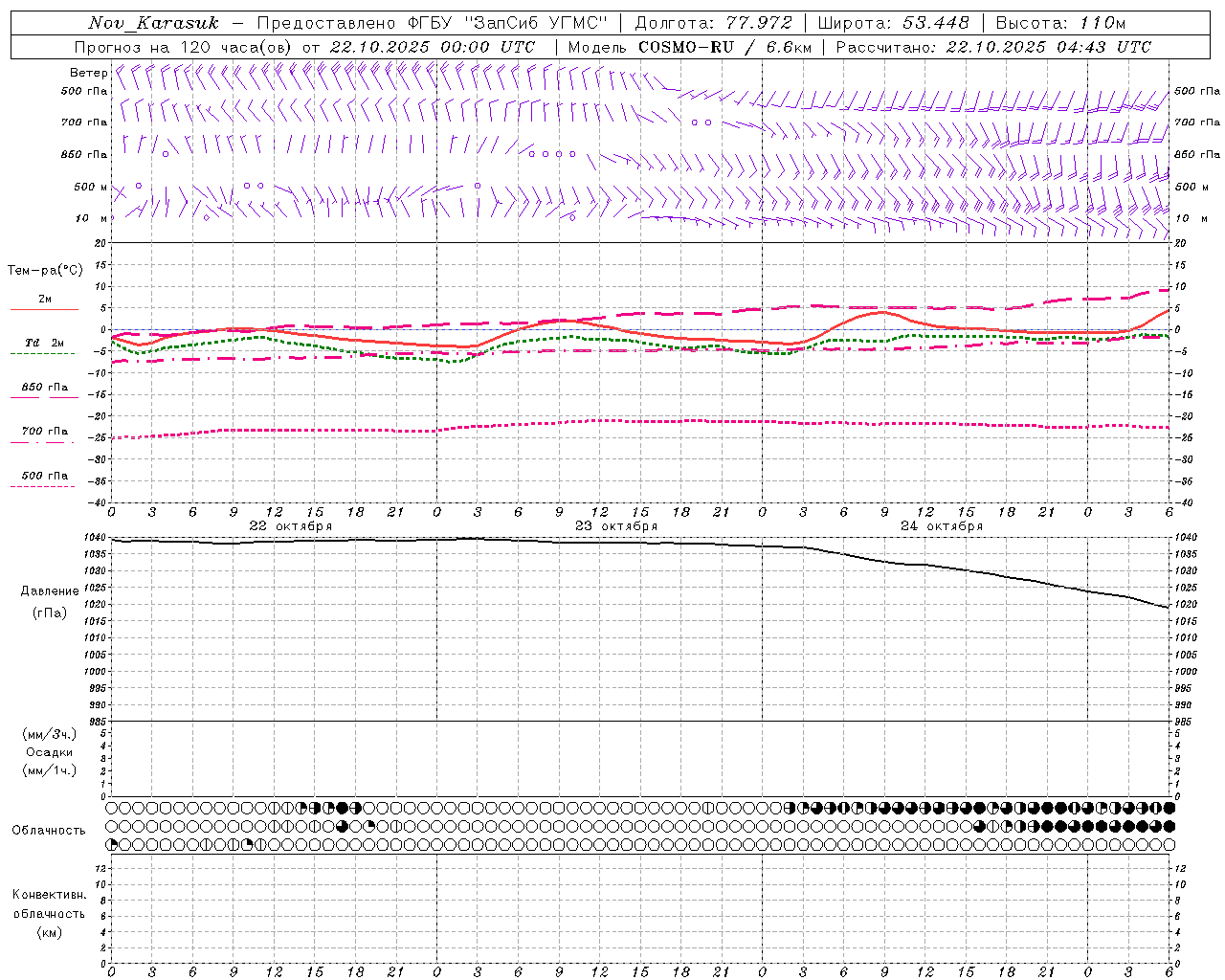Select the Конвективн. convective cloud label
1225x980 pixels.
coord(49,895)
